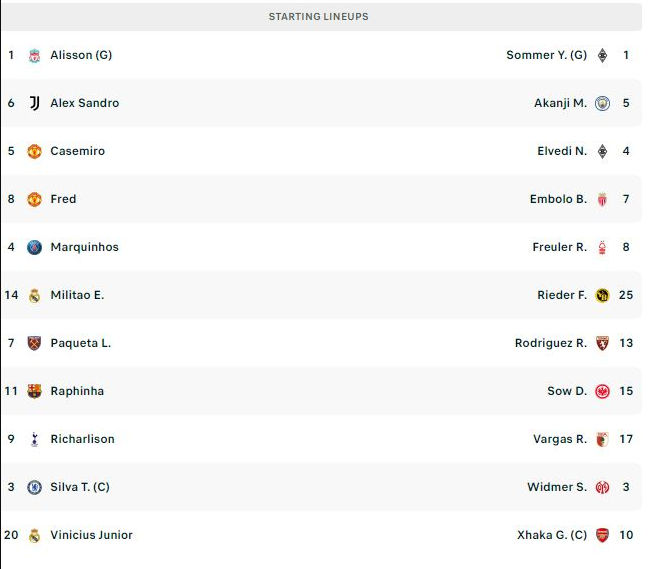Click the Arsenal crest beside Xhaka G.

coord(602,535)
